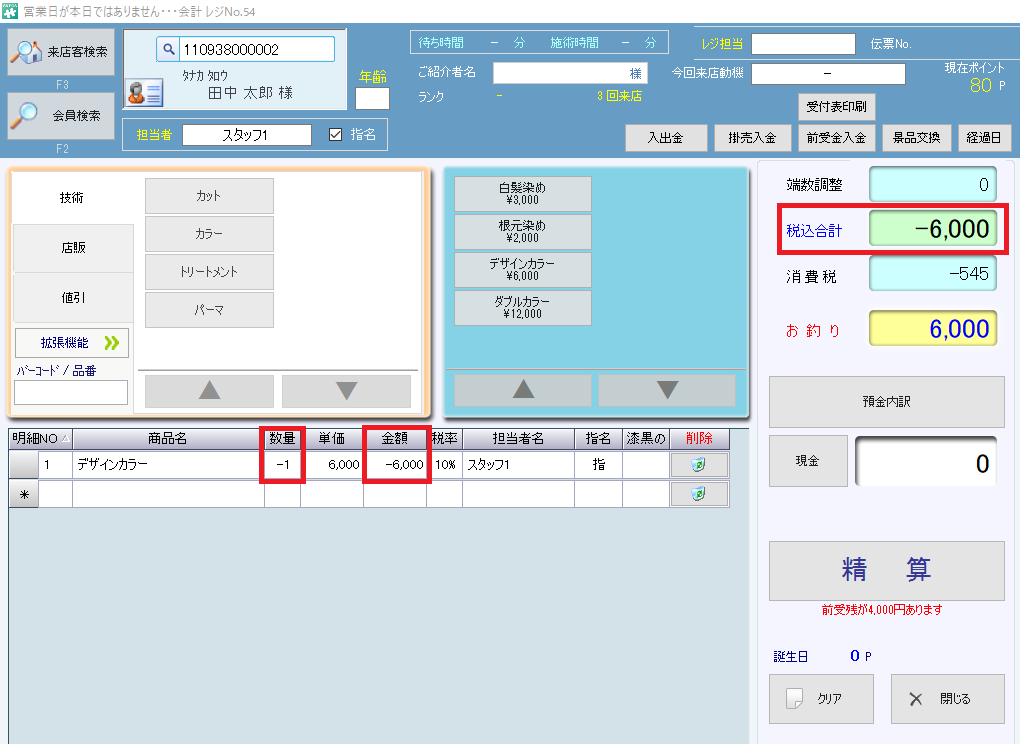The image size is (1020, 744).
Task: Open the 値引 discount tab
Action: 72,298
